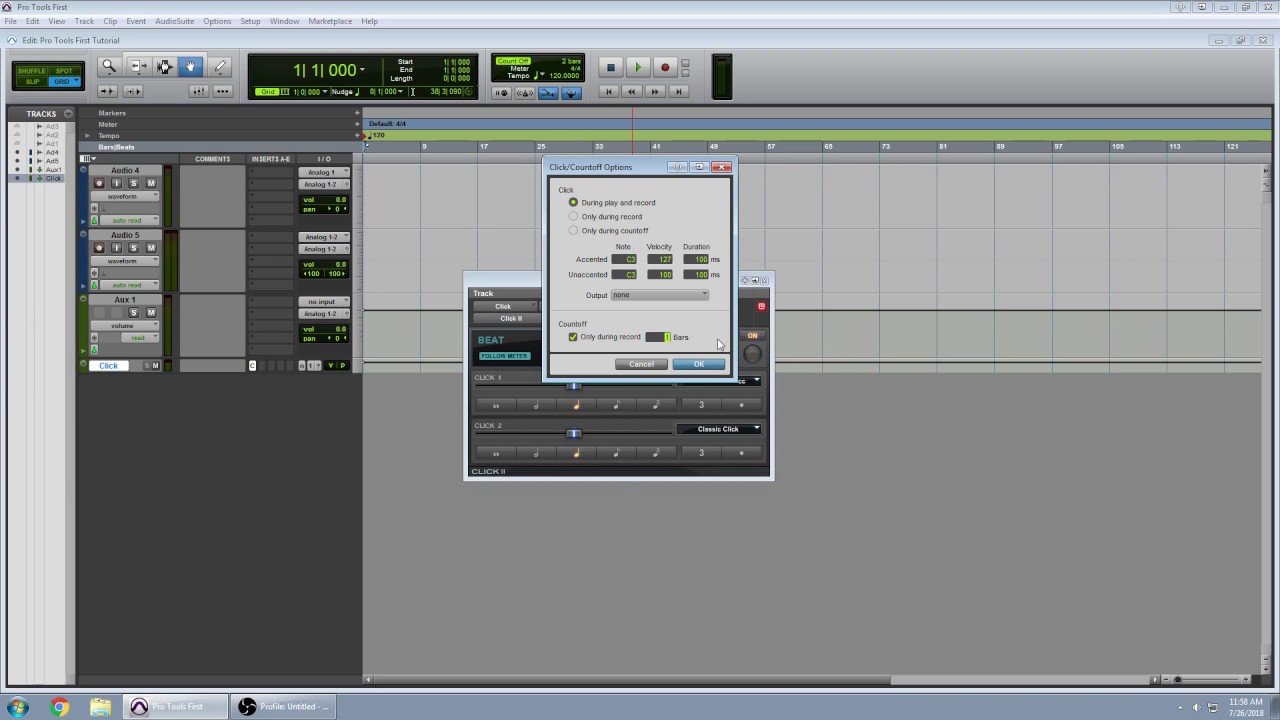
Task: Open the Event menu
Action: [x=136, y=21]
